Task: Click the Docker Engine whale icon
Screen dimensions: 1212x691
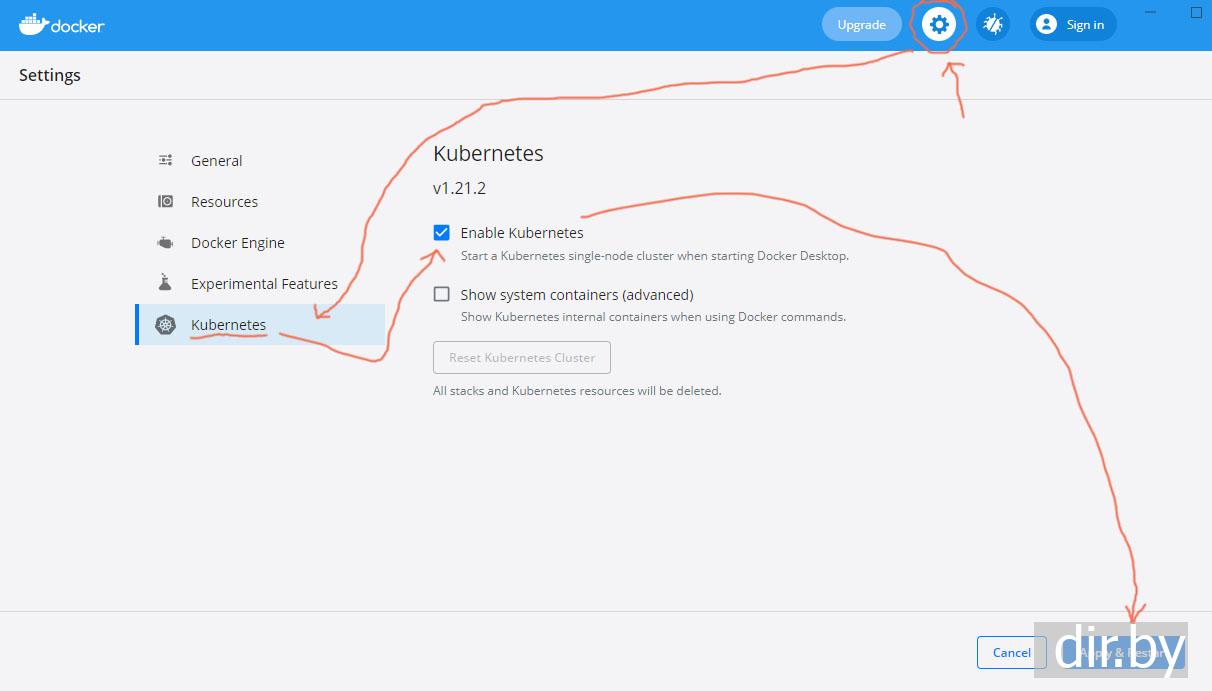Action: [x=166, y=242]
